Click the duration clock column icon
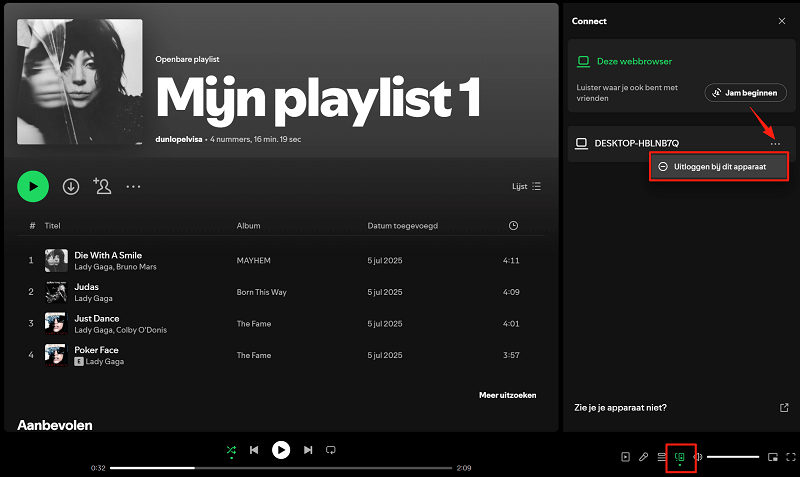800x477 pixels. tap(513, 225)
